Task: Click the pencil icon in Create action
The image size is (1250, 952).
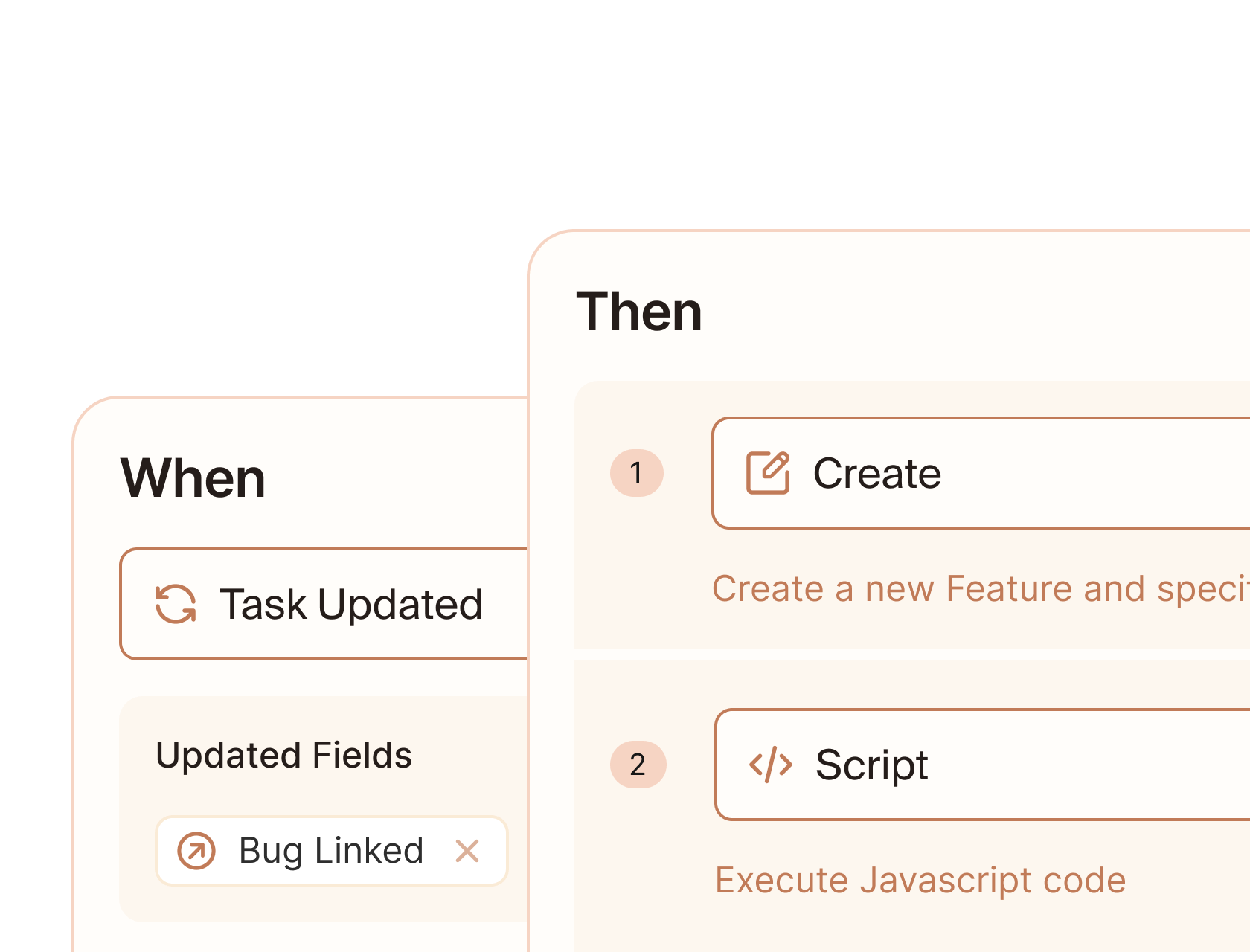Action: (768, 473)
